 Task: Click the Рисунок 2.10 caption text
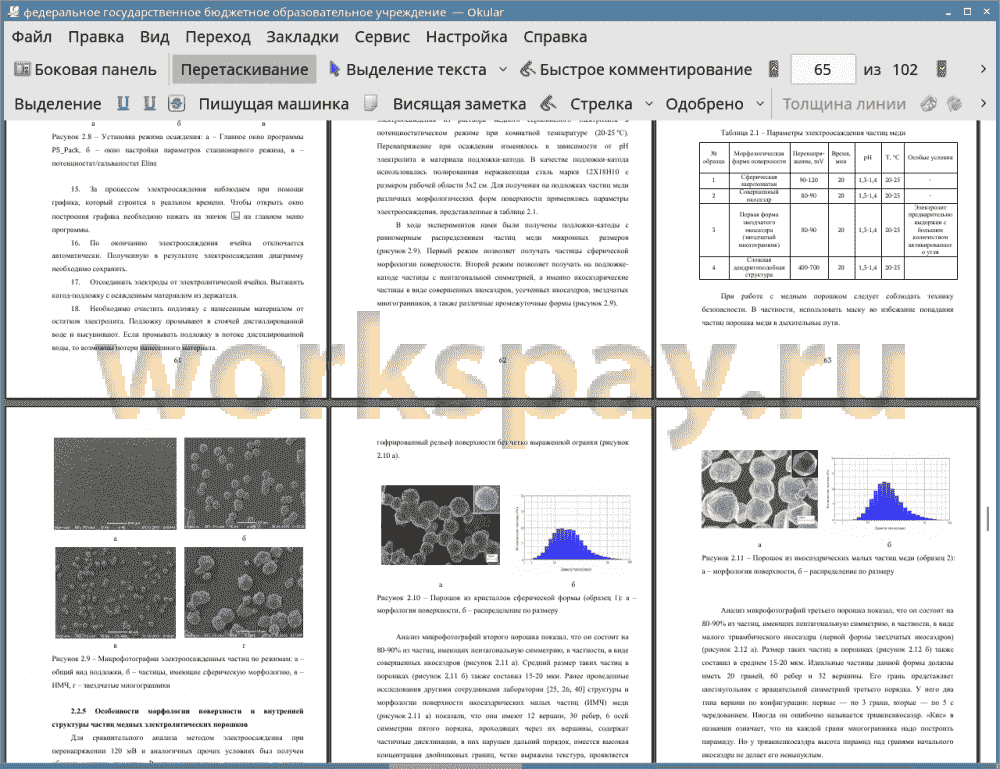pos(506,604)
